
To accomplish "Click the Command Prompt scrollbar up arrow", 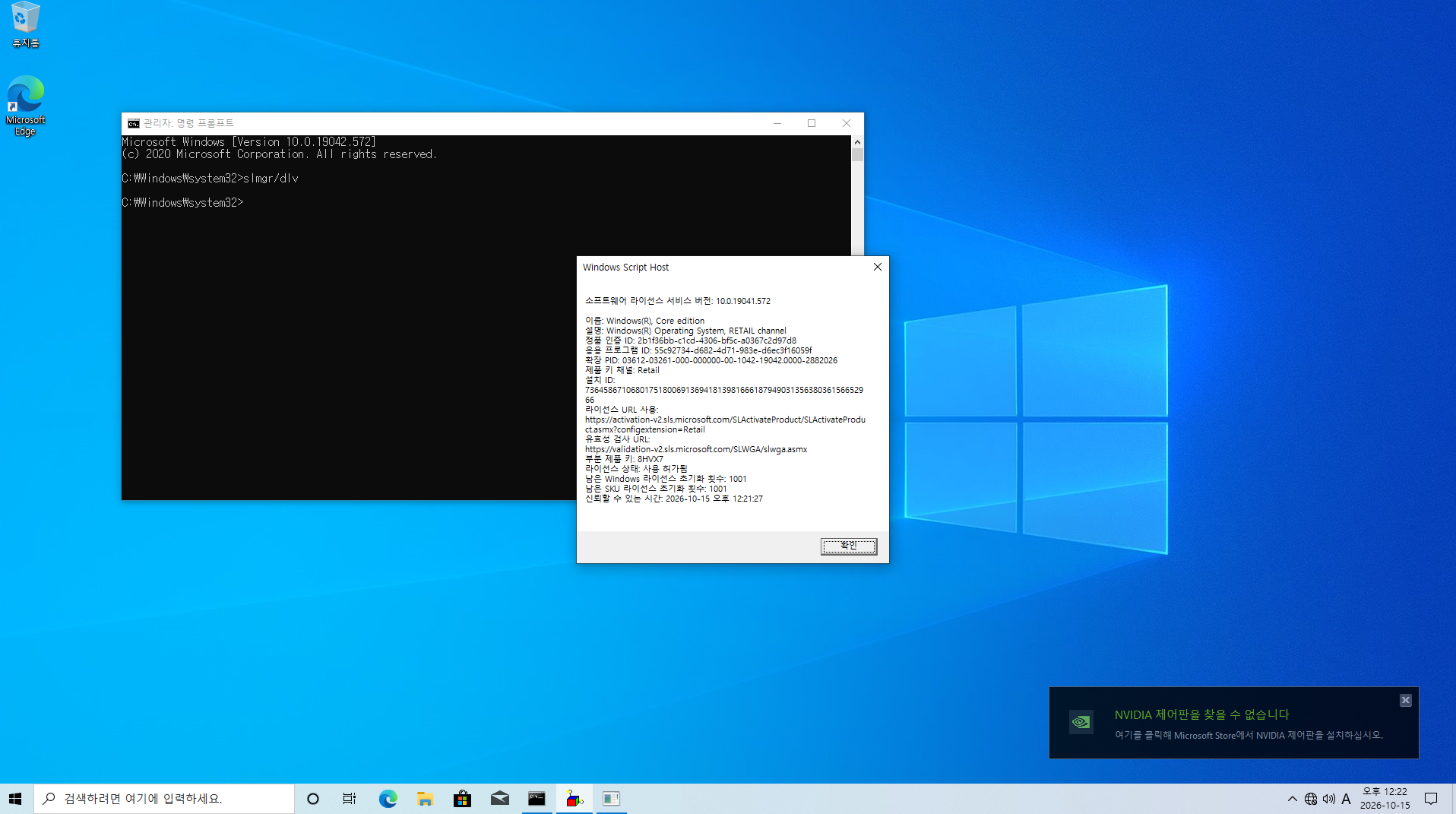I will [857, 141].
